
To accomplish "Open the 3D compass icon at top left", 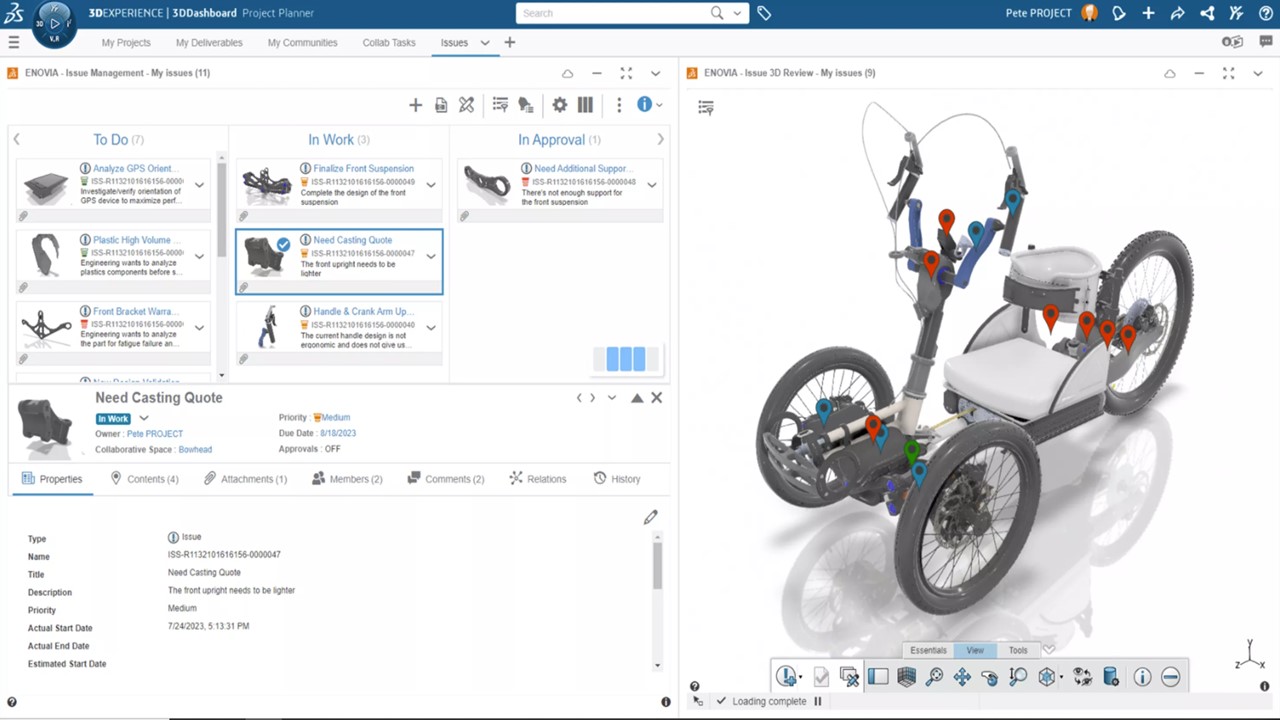I will (x=53, y=23).
